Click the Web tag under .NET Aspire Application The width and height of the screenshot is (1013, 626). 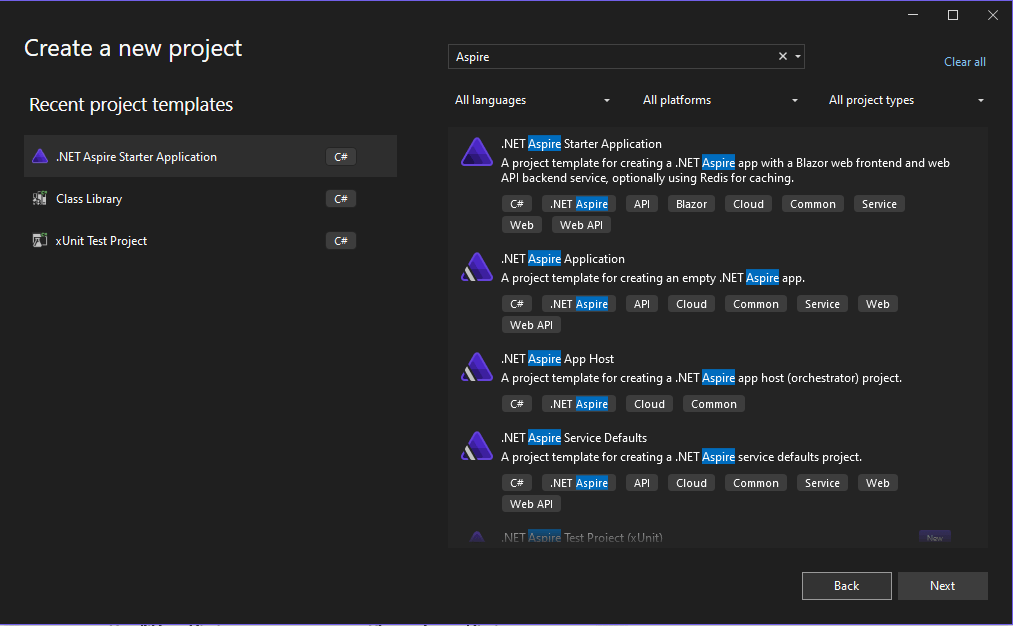pos(877,304)
